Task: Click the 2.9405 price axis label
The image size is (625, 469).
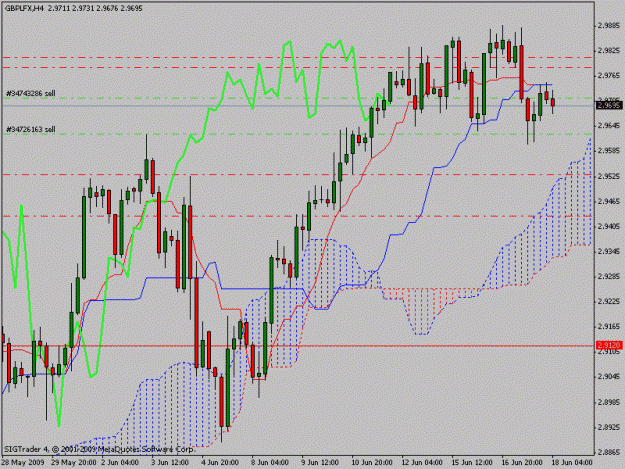Action: click(x=609, y=226)
